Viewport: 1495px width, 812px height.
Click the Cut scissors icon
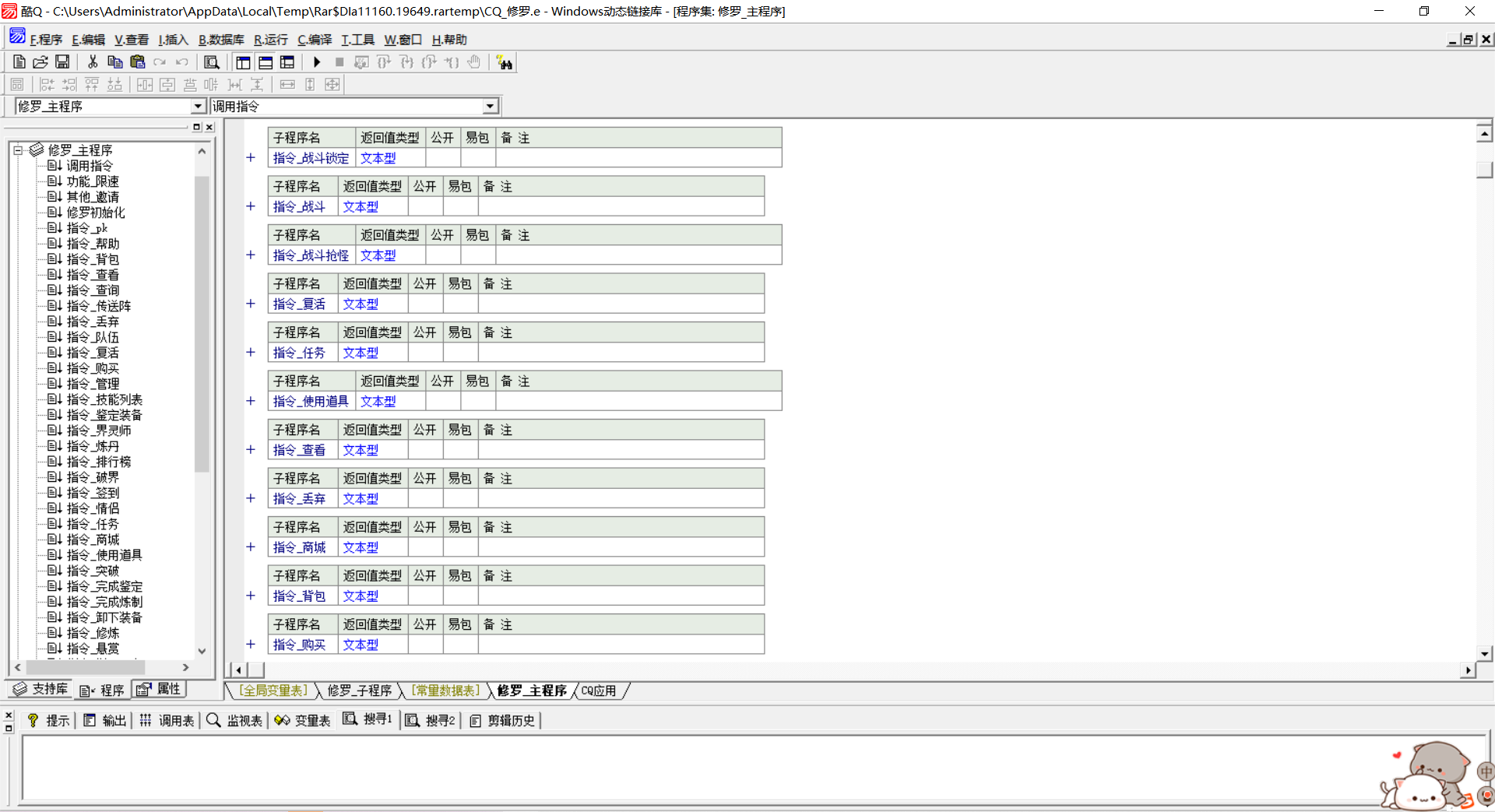click(93, 62)
